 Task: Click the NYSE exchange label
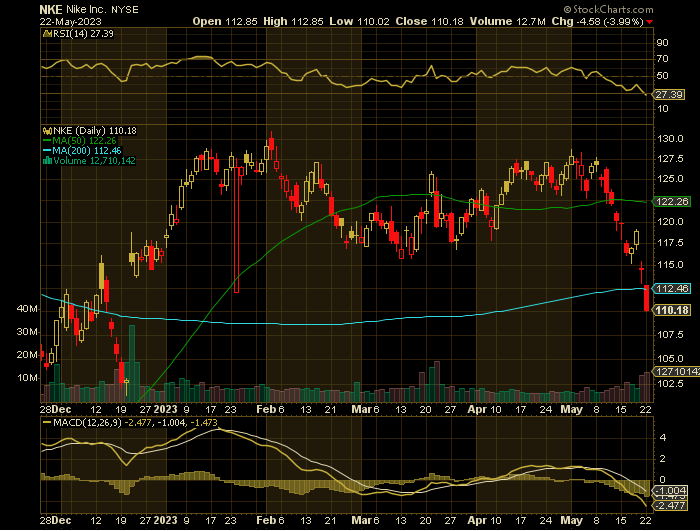click(125, 9)
